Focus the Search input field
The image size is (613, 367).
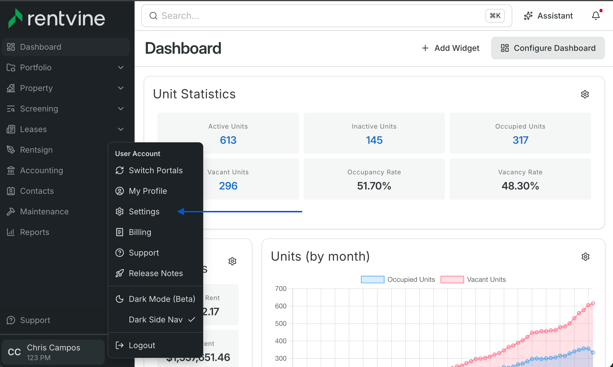326,16
